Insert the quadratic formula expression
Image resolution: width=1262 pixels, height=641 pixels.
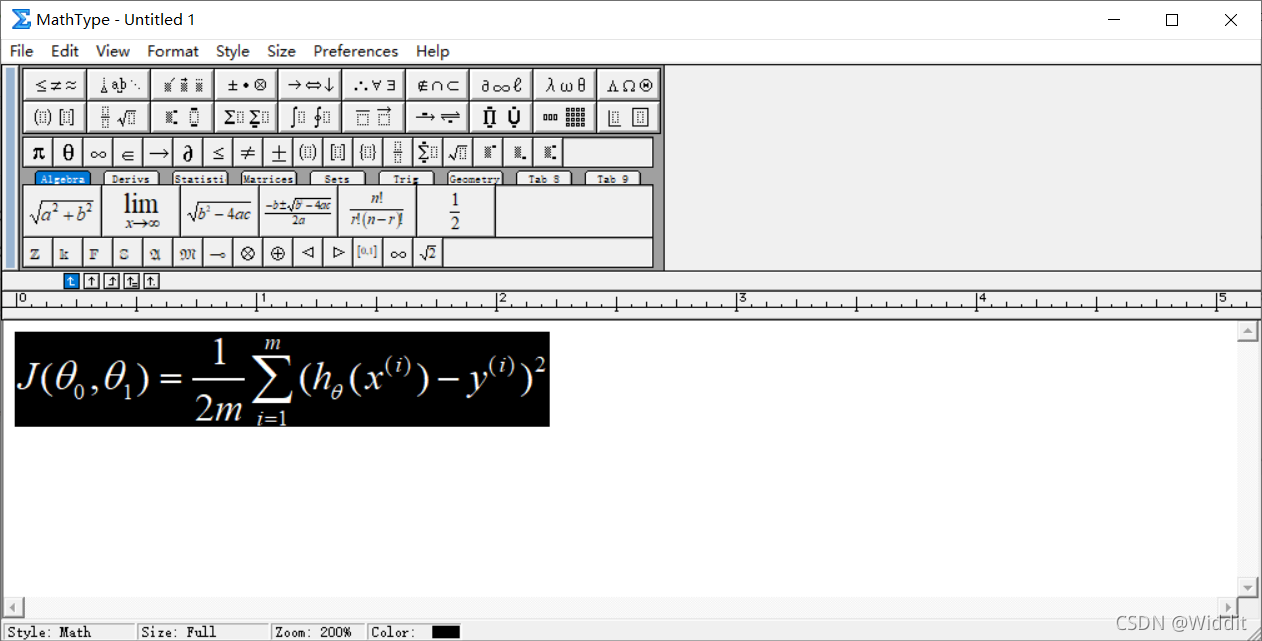[298, 211]
